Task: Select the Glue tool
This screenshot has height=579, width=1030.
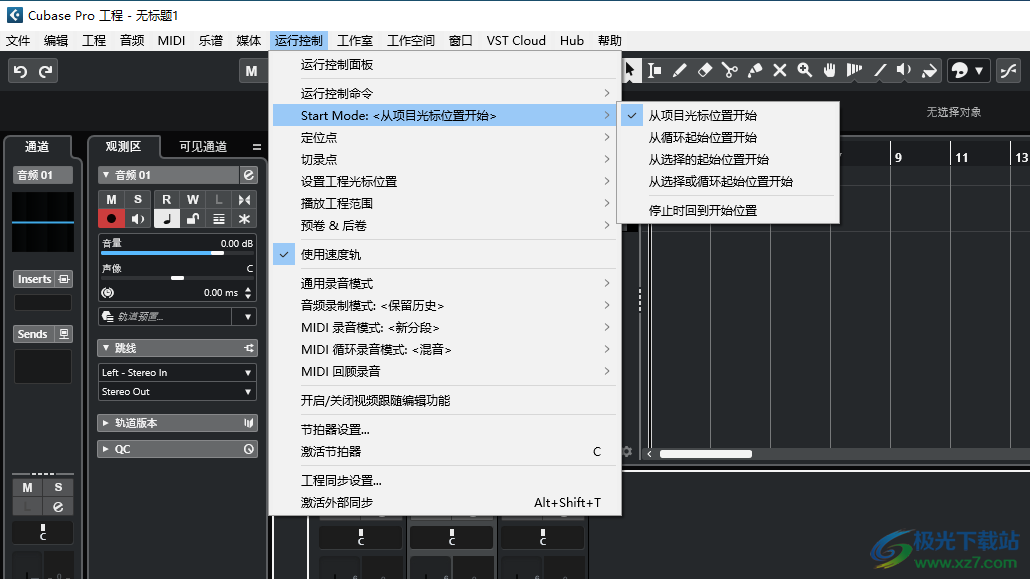Action: tap(753, 70)
